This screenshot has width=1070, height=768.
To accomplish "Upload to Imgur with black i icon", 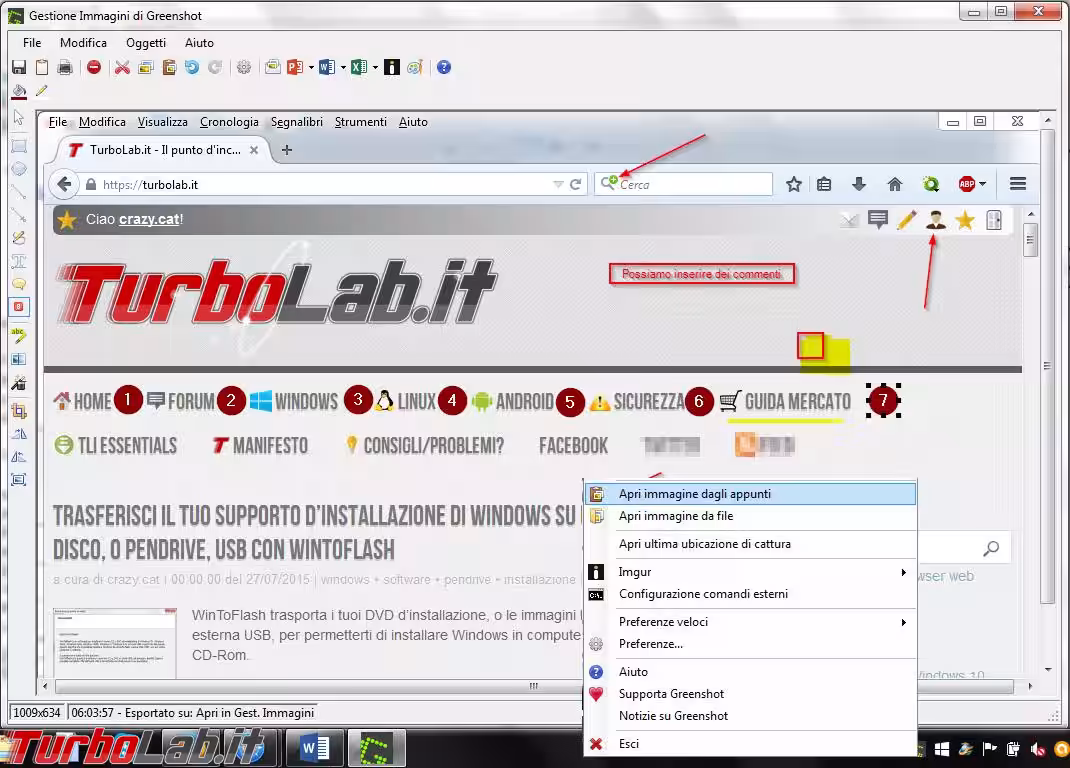I will [x=392, y=67].
